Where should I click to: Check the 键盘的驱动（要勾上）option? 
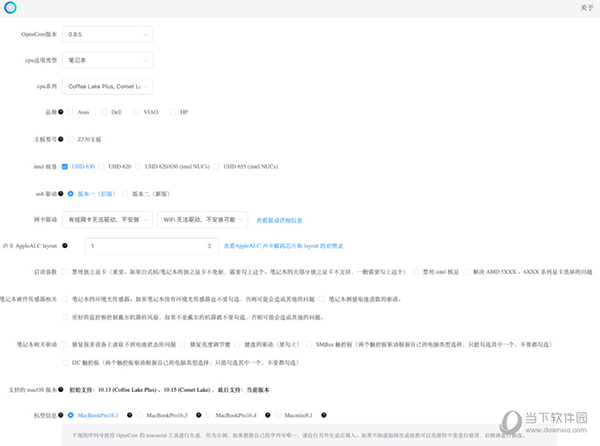point(238,344)
